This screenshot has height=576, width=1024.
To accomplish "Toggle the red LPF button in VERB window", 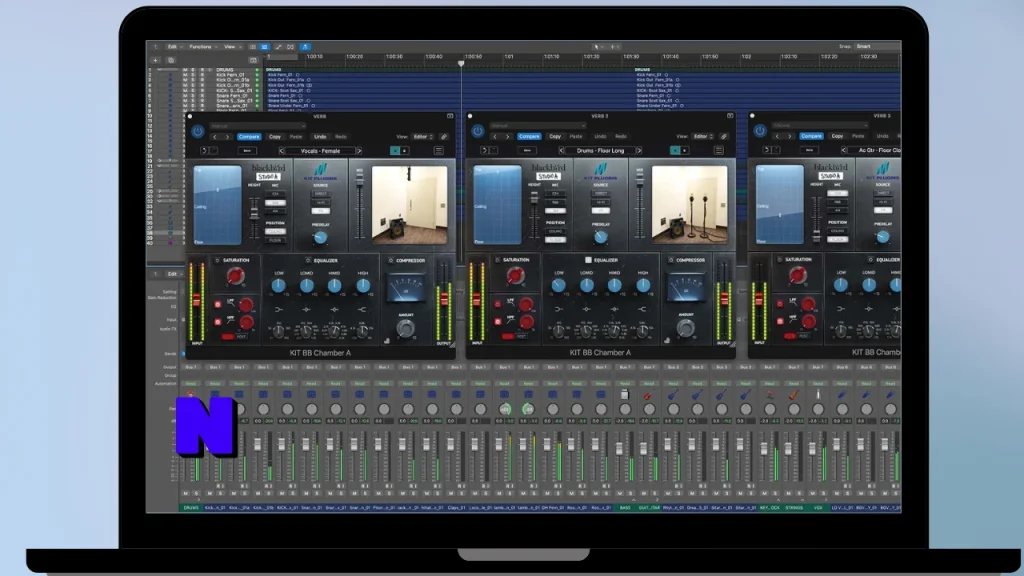I will (218, 305).
